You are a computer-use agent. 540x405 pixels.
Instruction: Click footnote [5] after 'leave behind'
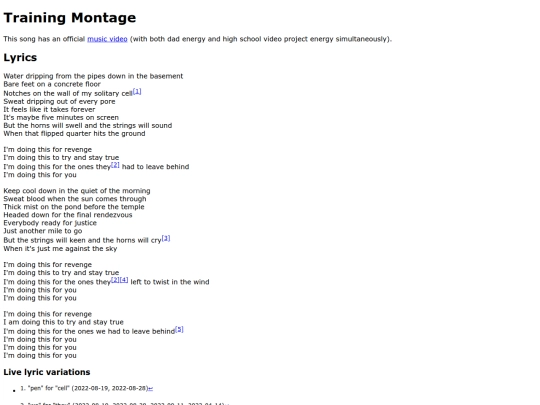point(179,330)
